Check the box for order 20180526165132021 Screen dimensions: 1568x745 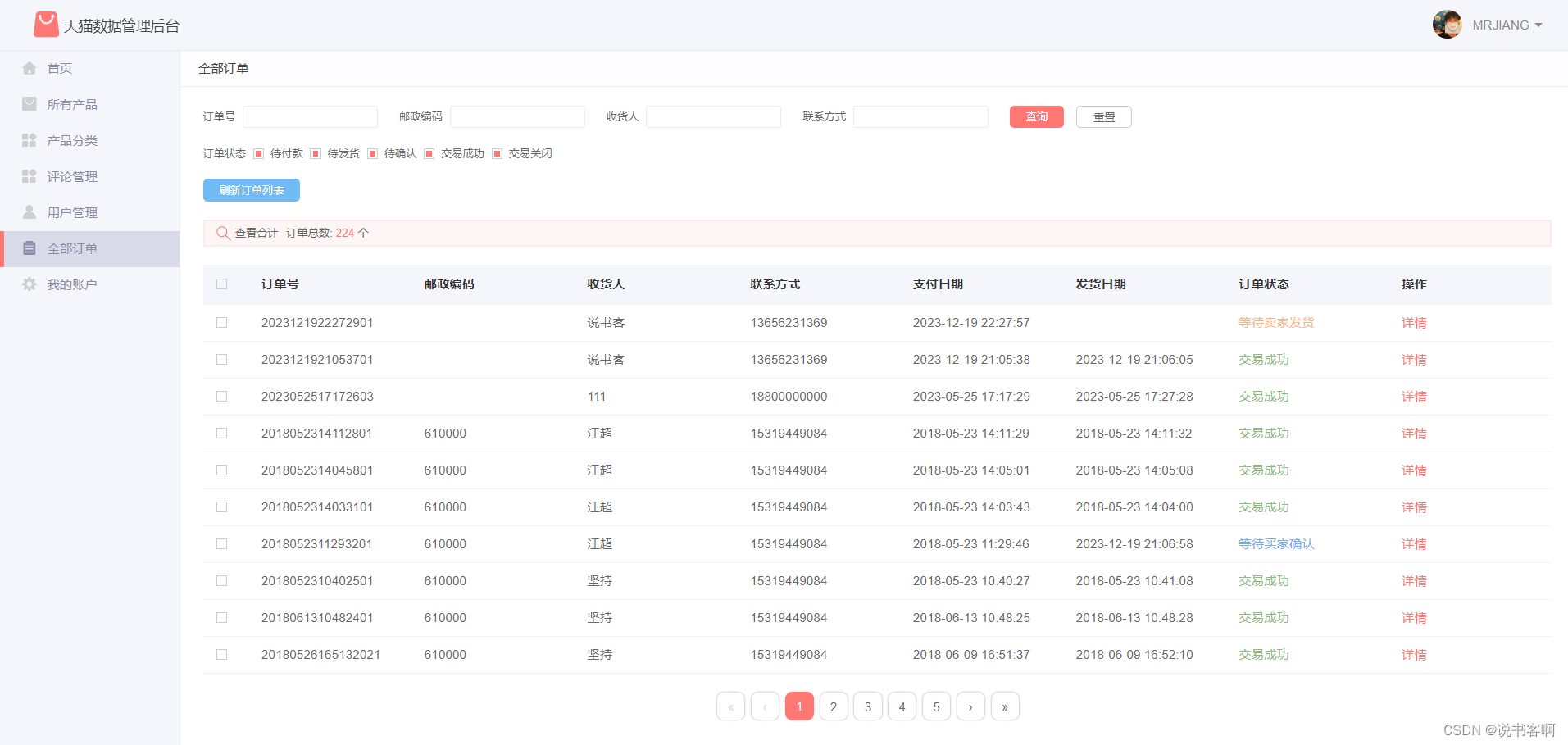pos(221,655)
